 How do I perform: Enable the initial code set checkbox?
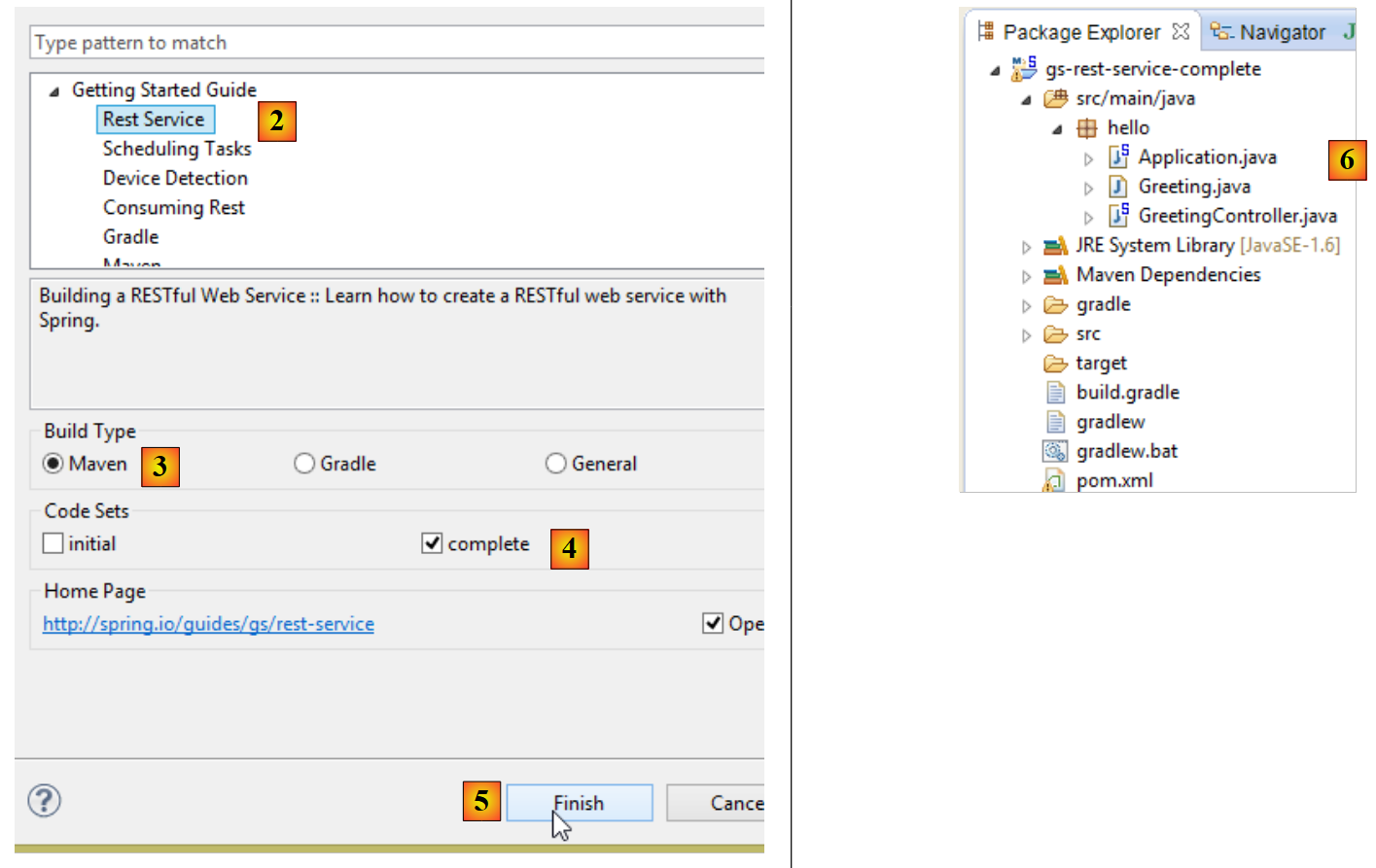click(x=53, y=543)
